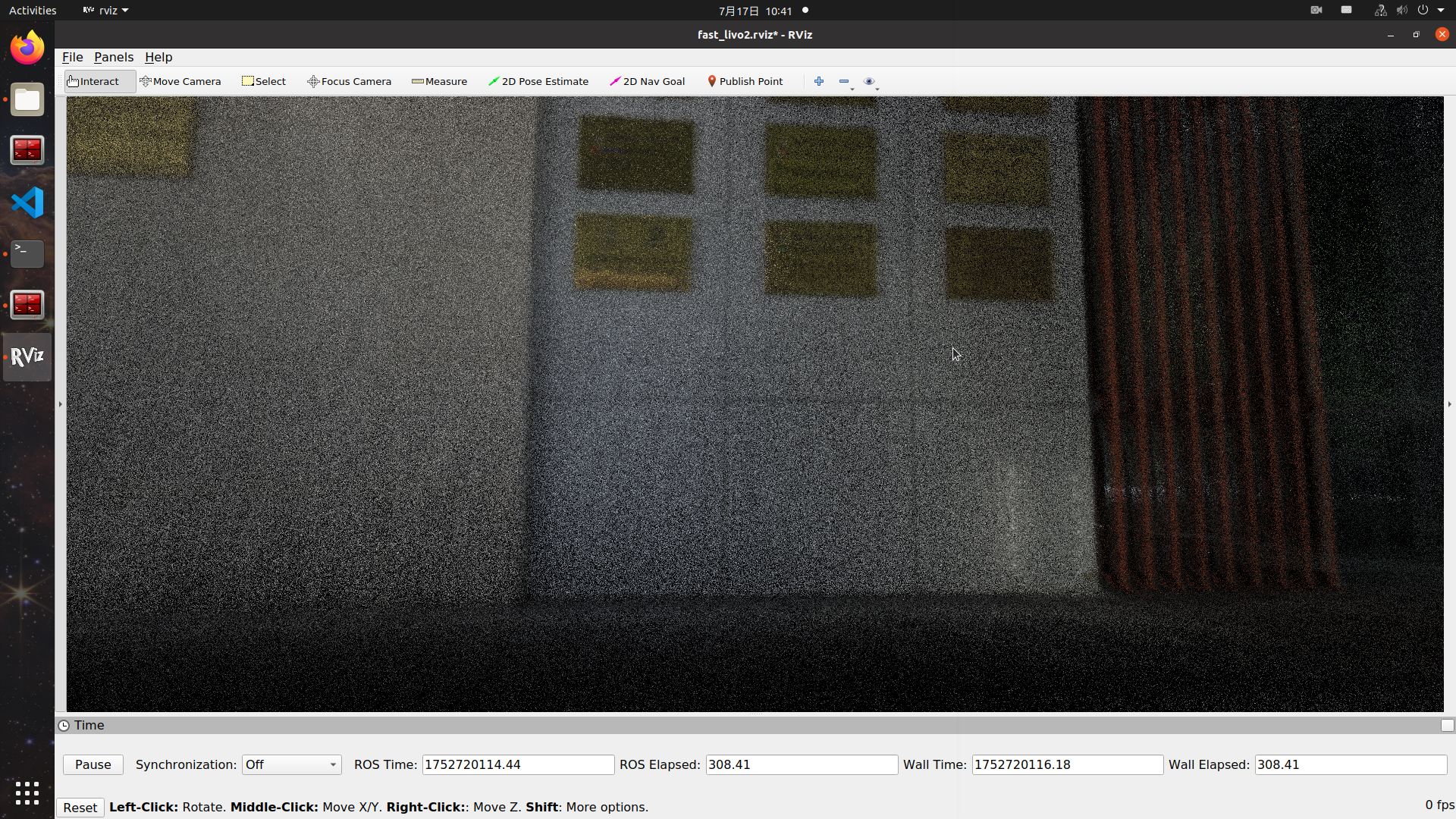Expand the left side panel arrow
This screenshot has height=819, width=1456.
click(x=61, y=404)
